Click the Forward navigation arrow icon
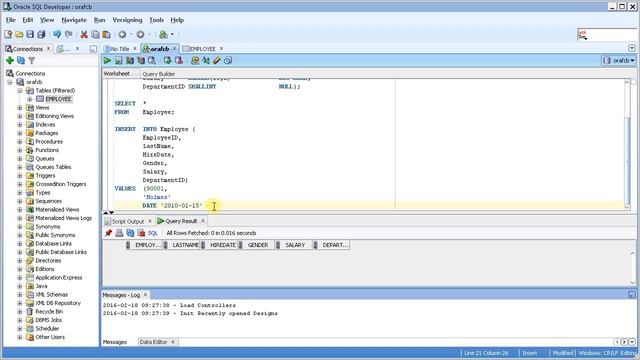640x360 pixels. coord(140,35)
